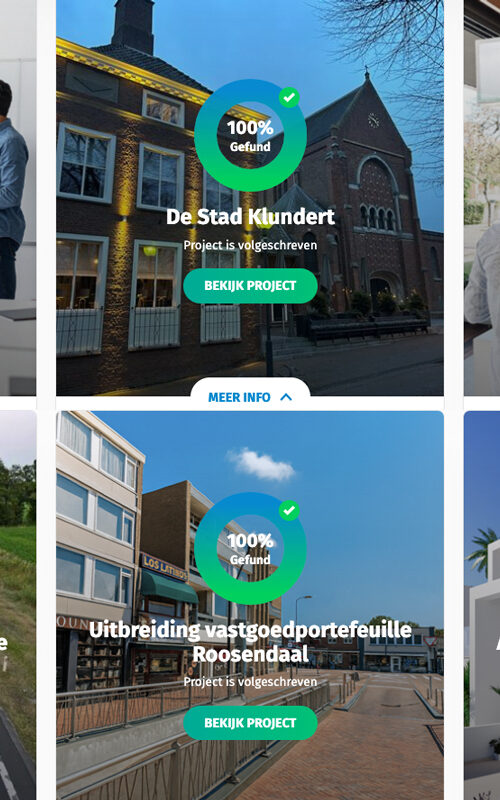The image size is (500, 800).
Task: Open Roosendaal project via BEKIJK PROJECT button
Action: coord(250,723)
